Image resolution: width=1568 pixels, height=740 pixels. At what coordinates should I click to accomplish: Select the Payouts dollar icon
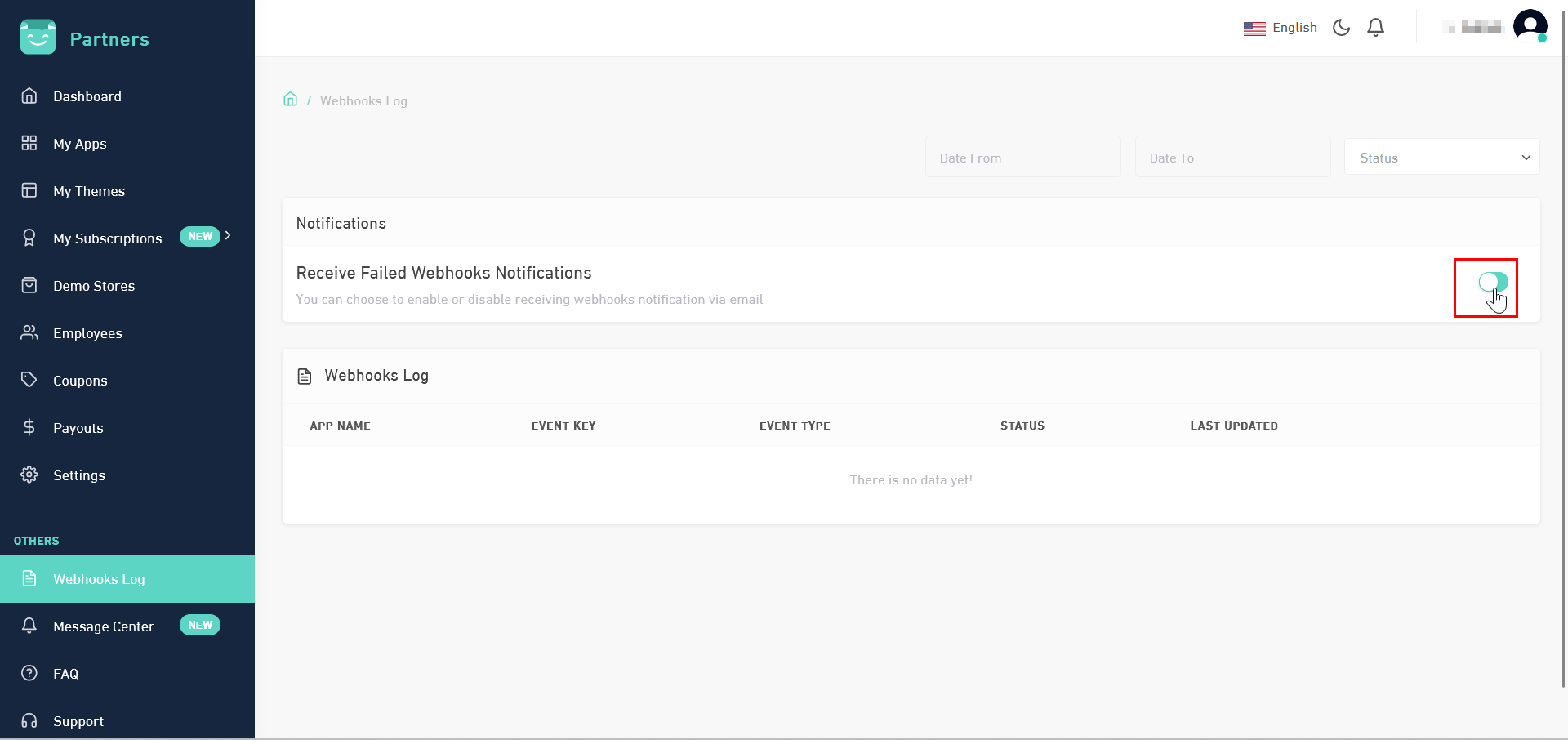(29, 427)
